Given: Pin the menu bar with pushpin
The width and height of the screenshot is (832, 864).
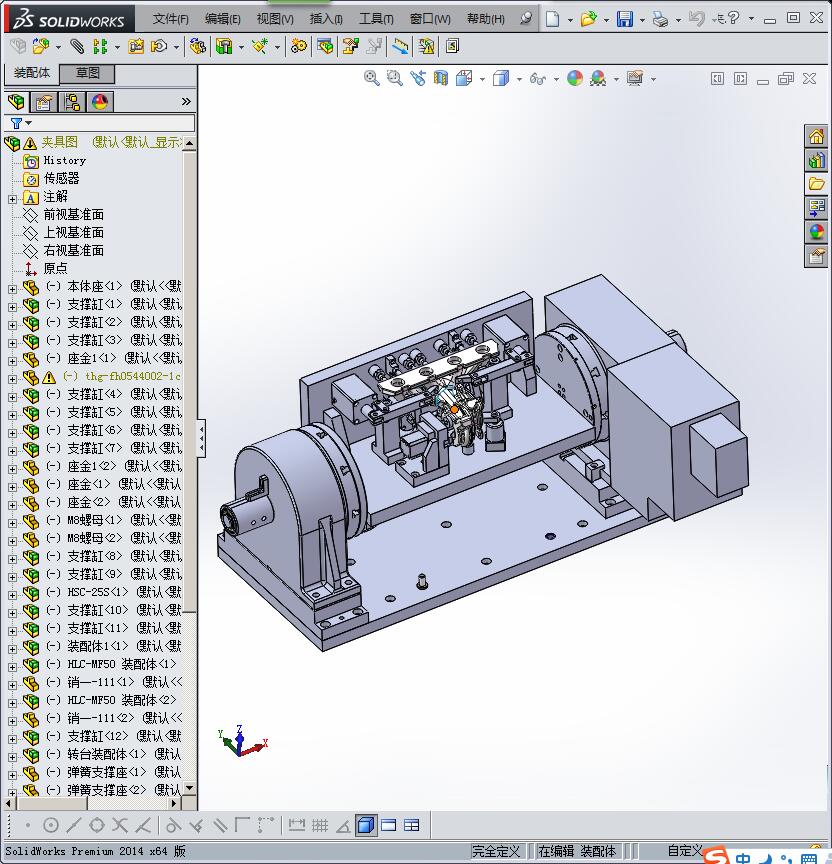Looking at the screenshot, I should [526, 19].
